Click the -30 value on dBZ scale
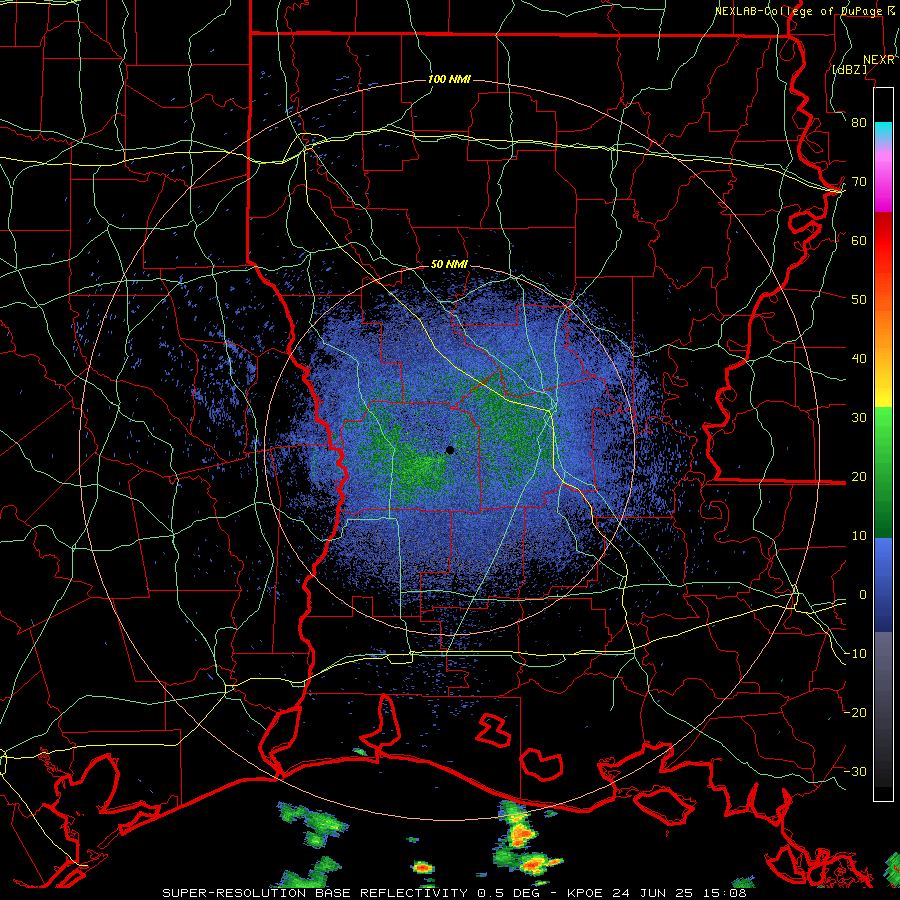This screenshot has height=900, width=900. [x=856, y=772]
